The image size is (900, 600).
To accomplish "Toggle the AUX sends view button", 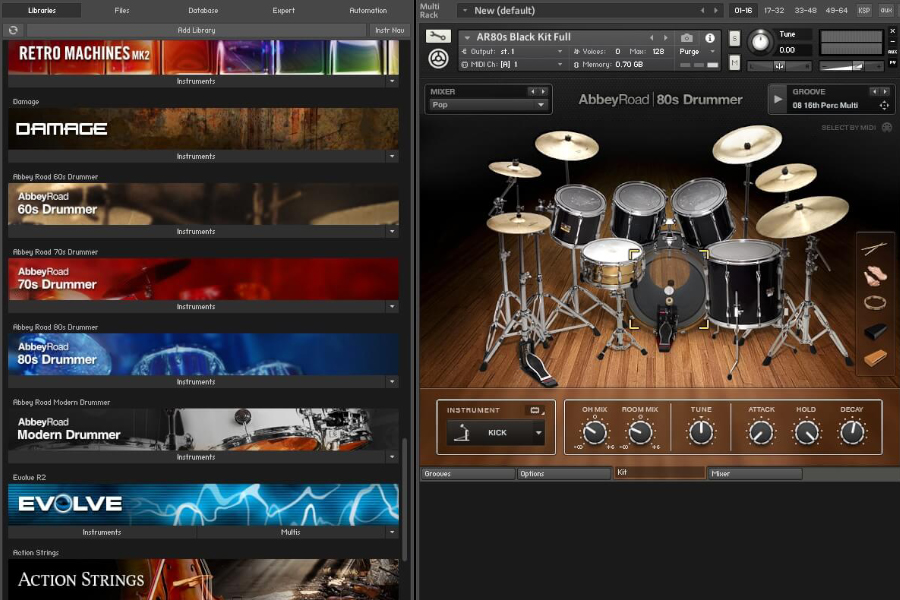I will (887, 10).
